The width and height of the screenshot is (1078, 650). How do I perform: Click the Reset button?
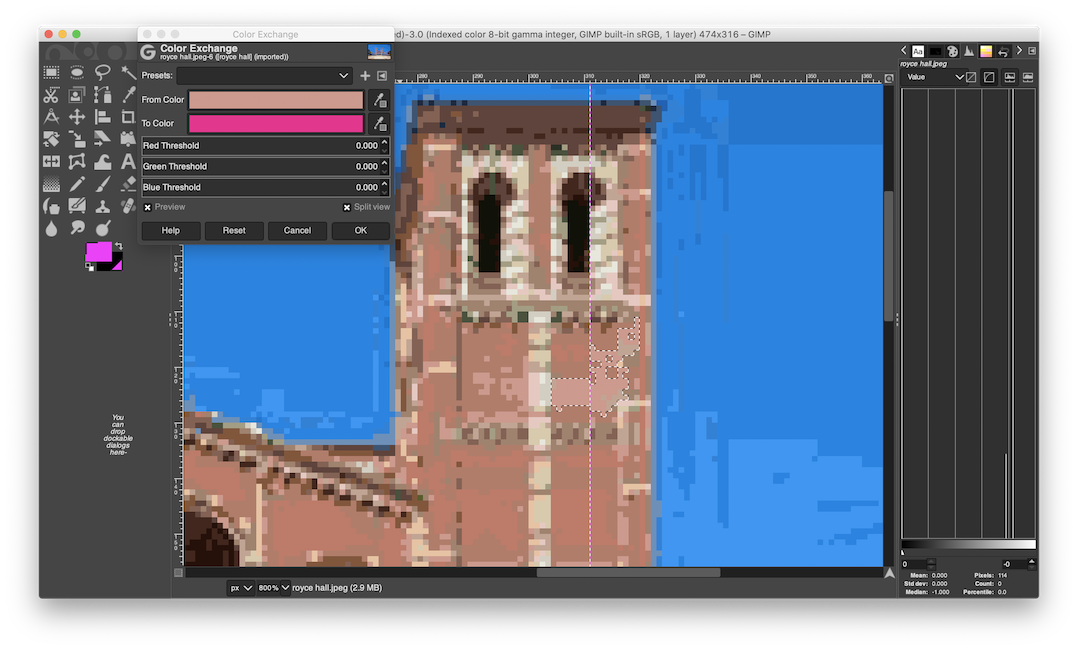234,230
